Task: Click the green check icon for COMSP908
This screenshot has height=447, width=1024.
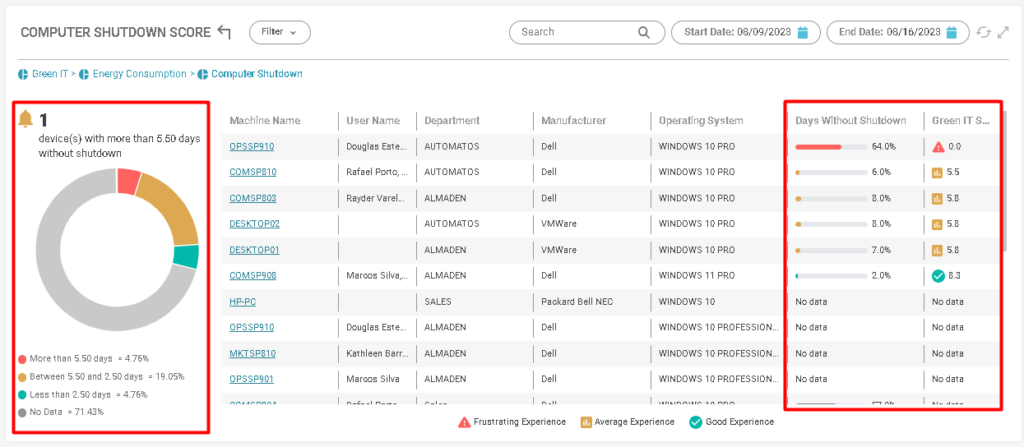Action: click(938, 276)
